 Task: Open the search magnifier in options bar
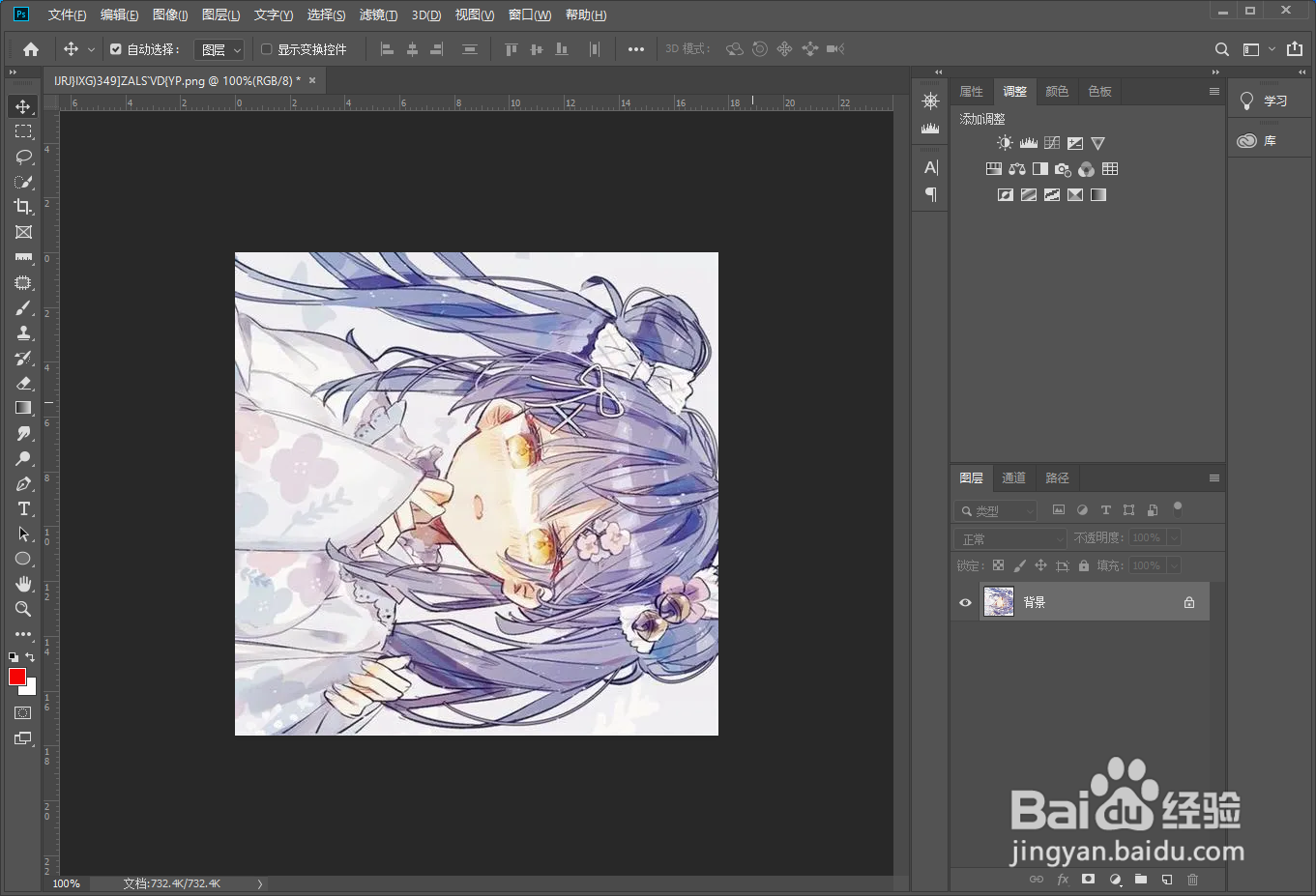(1222, 49)
